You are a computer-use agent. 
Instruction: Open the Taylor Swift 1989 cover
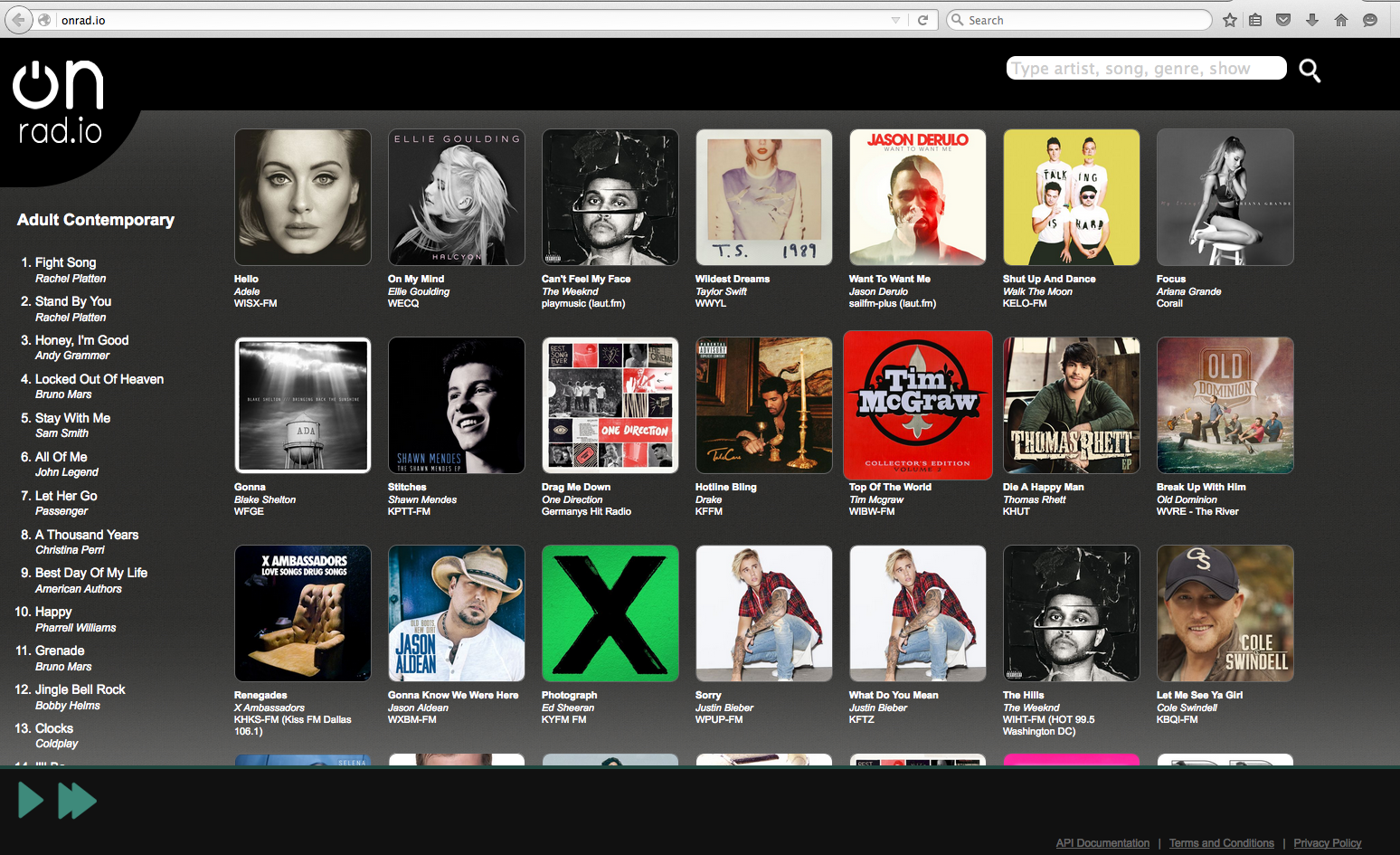764,197
